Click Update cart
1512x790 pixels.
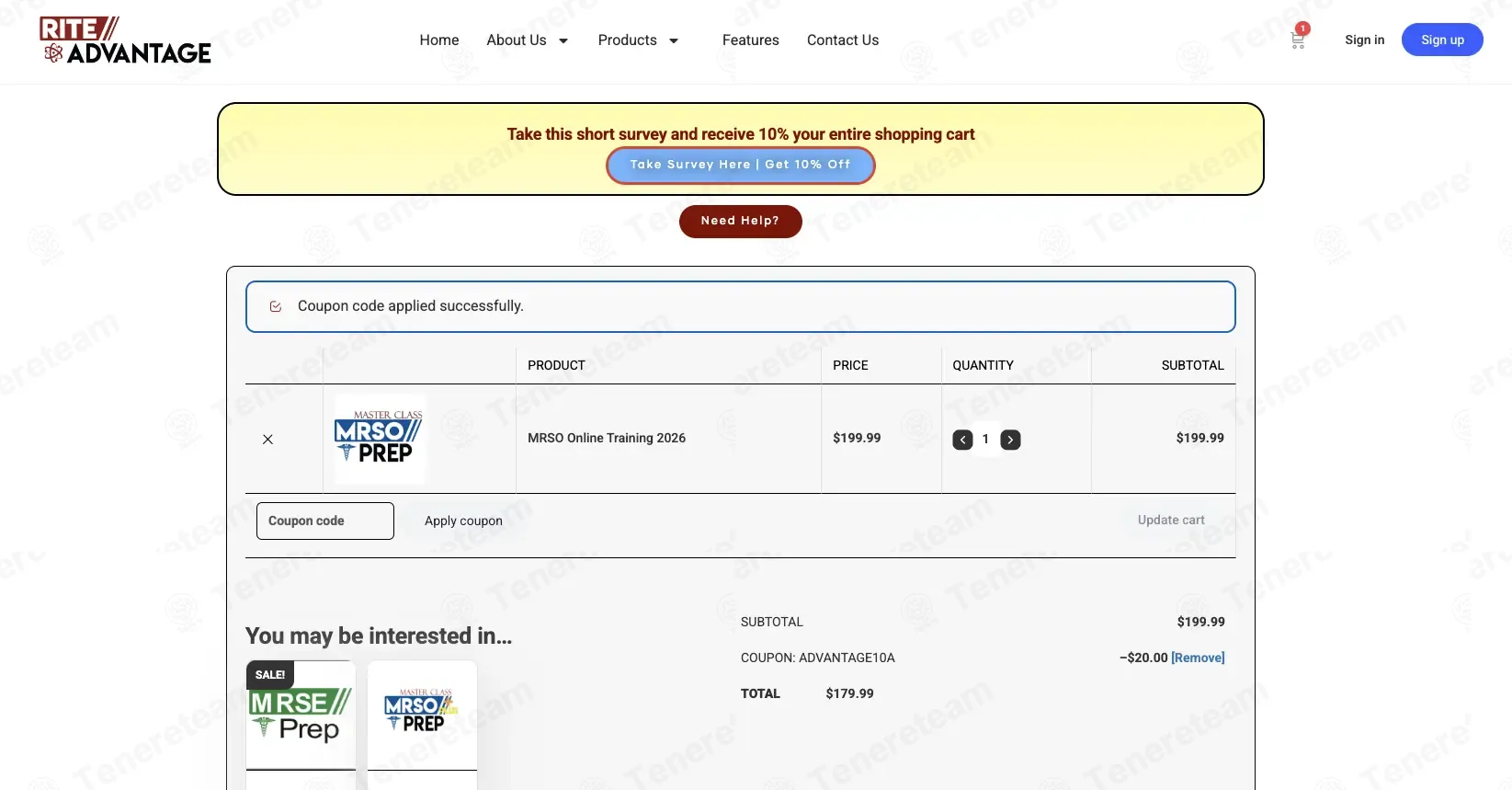[x=1171, y=521]
